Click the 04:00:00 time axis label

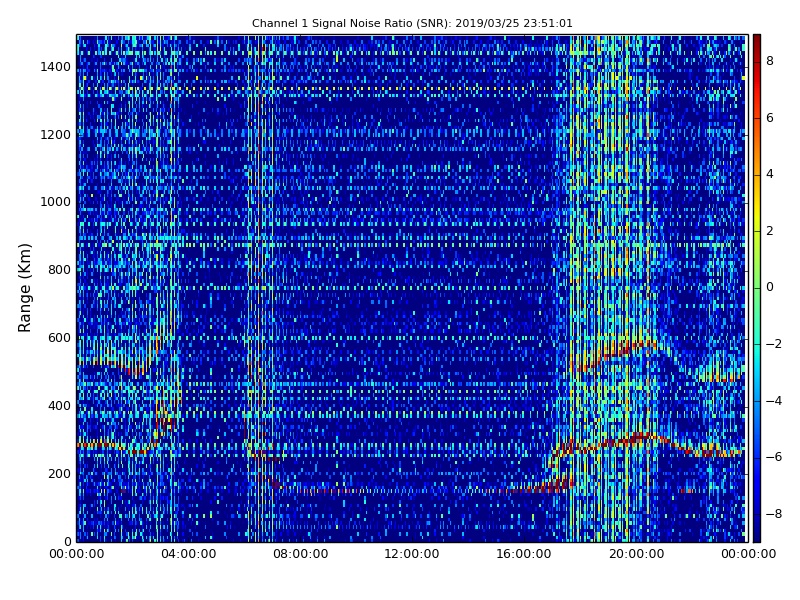tap(189, 554)
